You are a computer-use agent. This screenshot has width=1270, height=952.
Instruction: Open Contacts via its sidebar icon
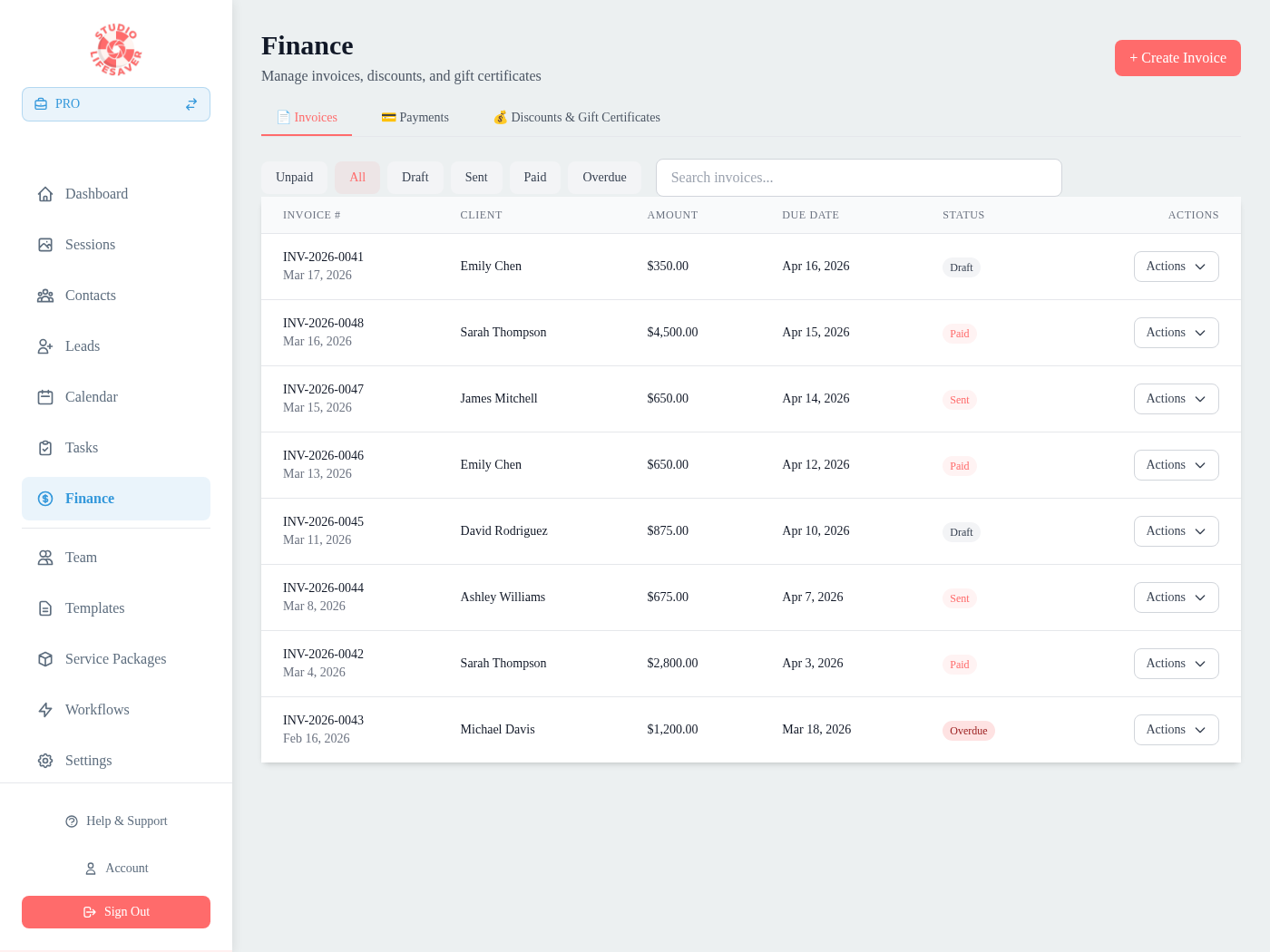[x=45, y=295]
